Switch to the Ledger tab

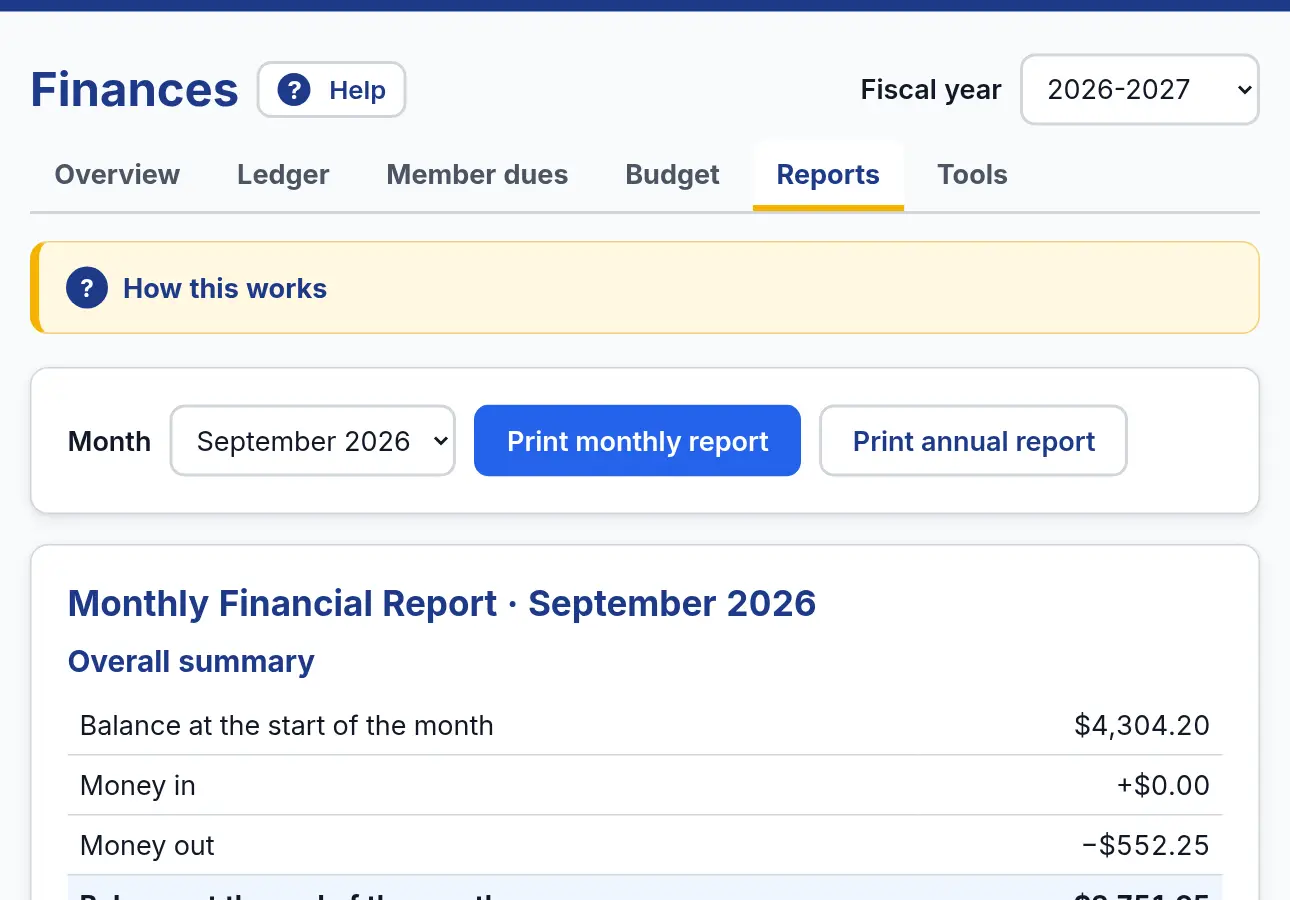click(283, 175)
